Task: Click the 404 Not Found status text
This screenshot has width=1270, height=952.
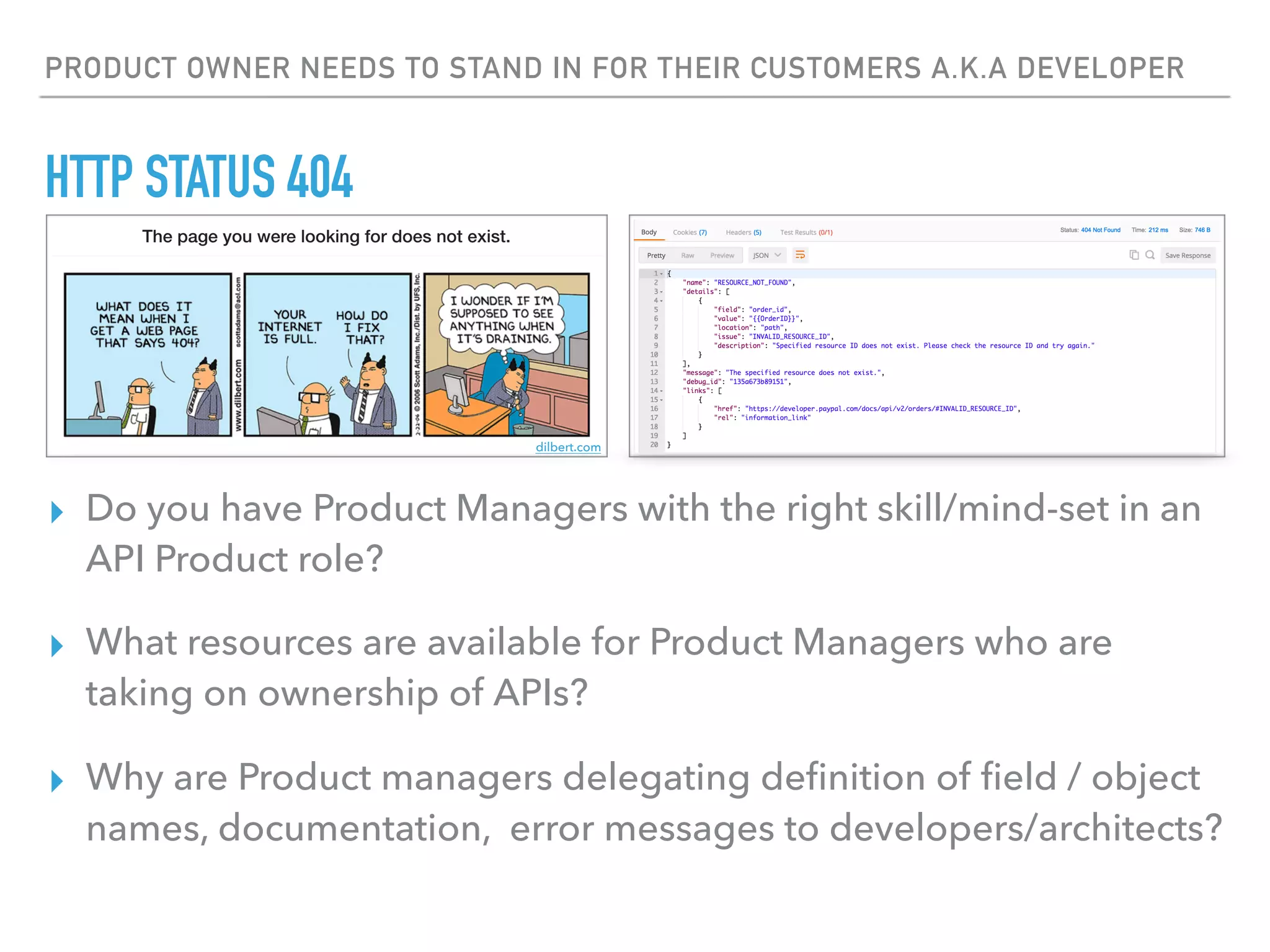Action: click(1101, 230)
